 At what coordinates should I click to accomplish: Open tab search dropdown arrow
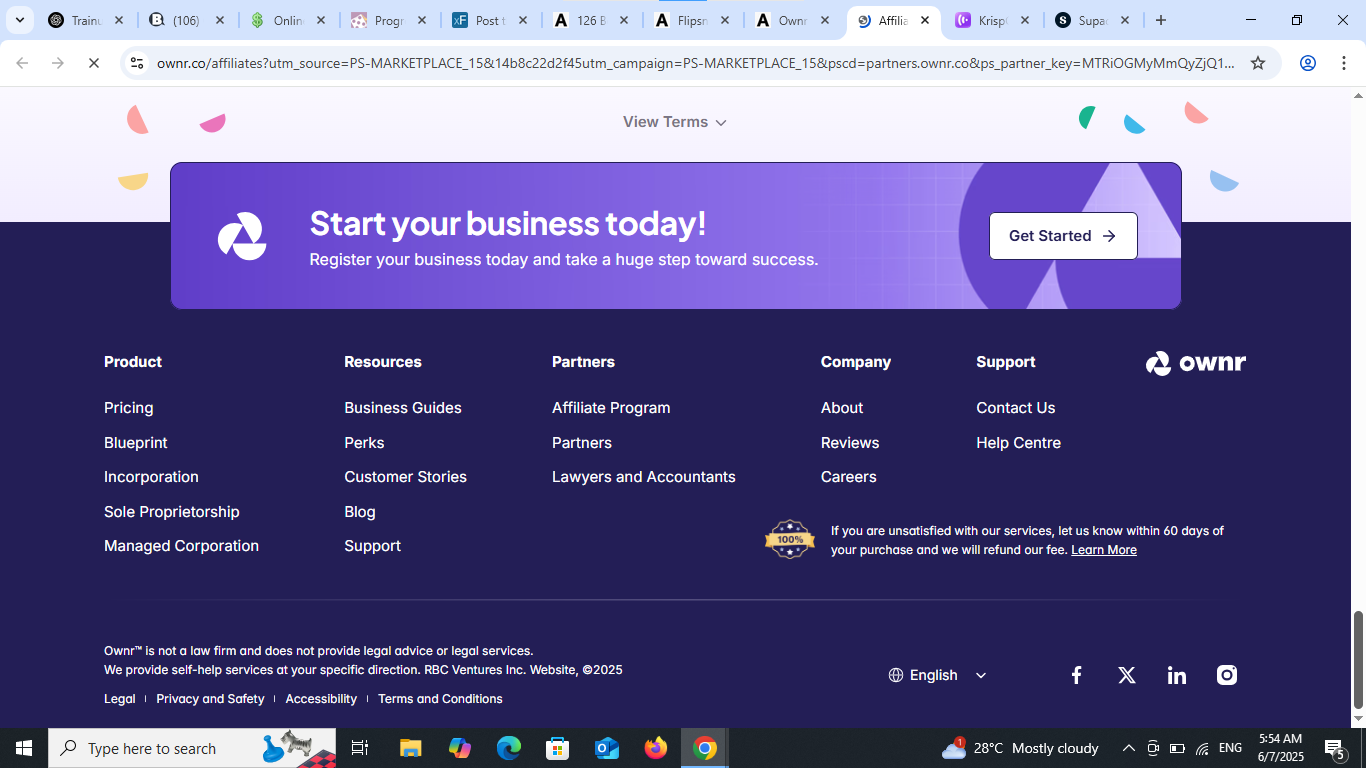pyautogui.click(x=19, y=20)
